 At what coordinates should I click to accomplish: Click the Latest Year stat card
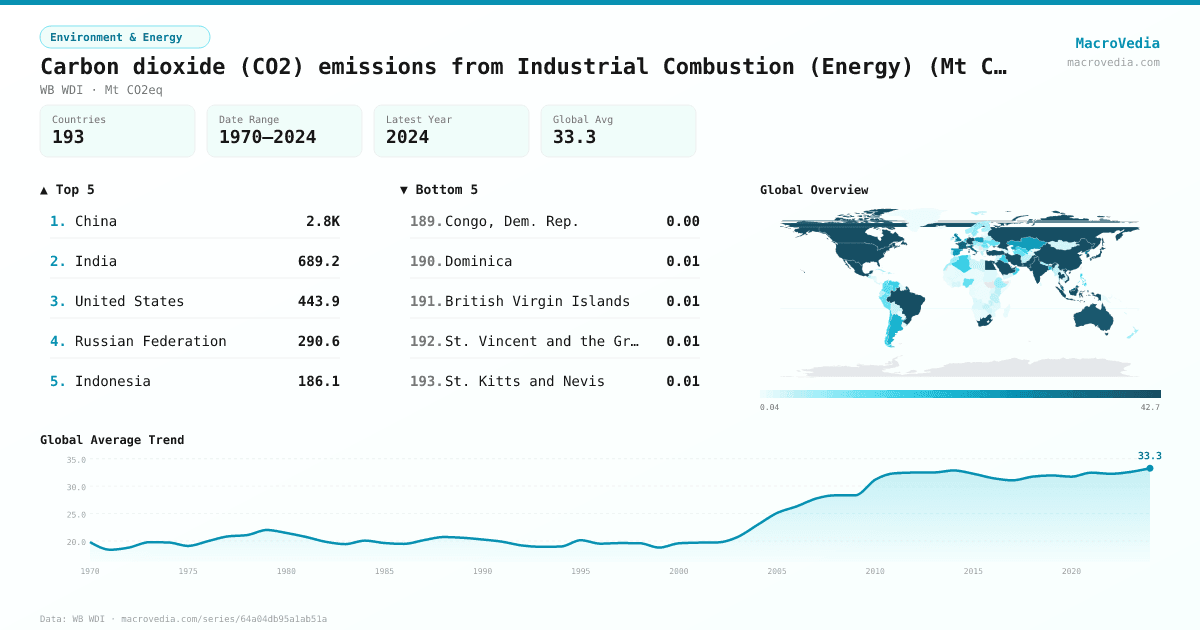pyautogui.click(x=451, y=130)
